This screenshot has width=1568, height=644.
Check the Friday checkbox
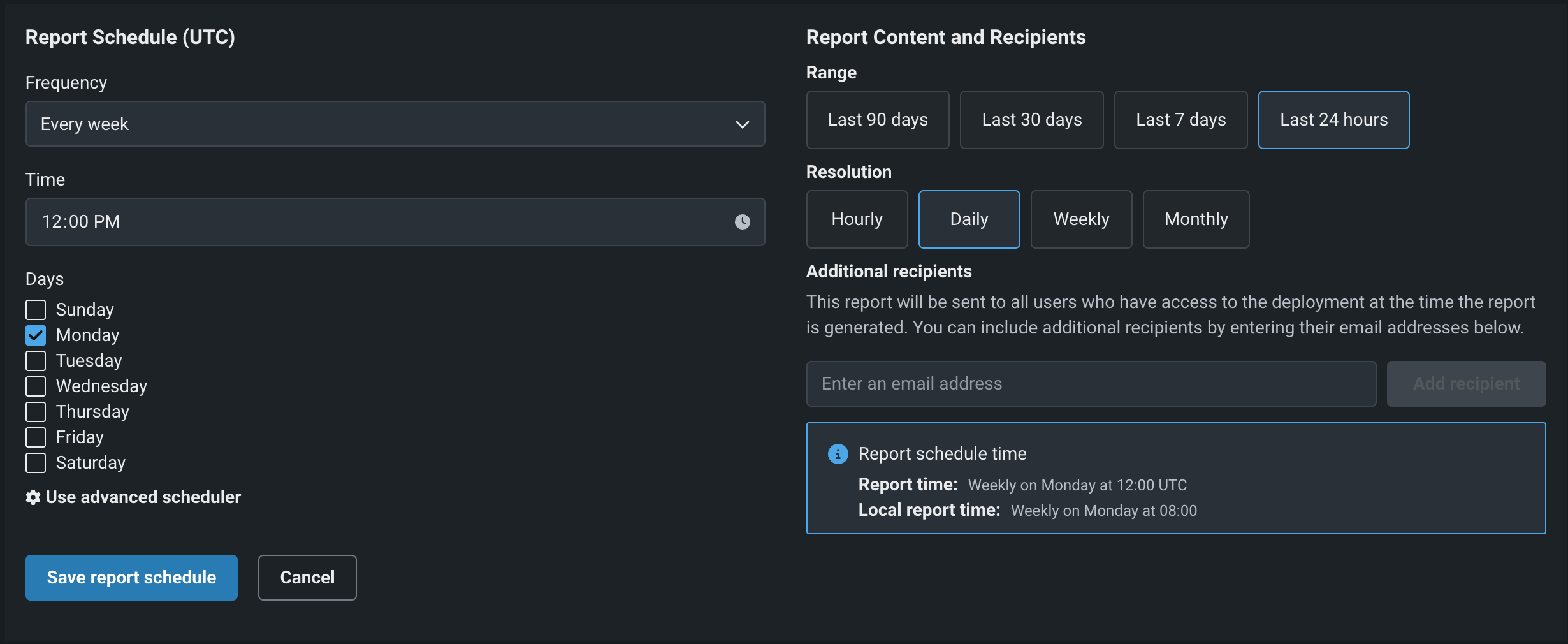[x=36, y=437]
